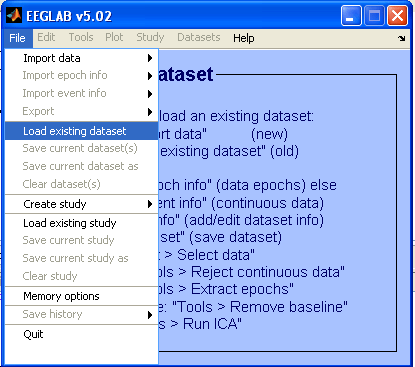Minimize the EEGLAB window
This screenshot has width=415, height=367.
[x=351, y=16]
